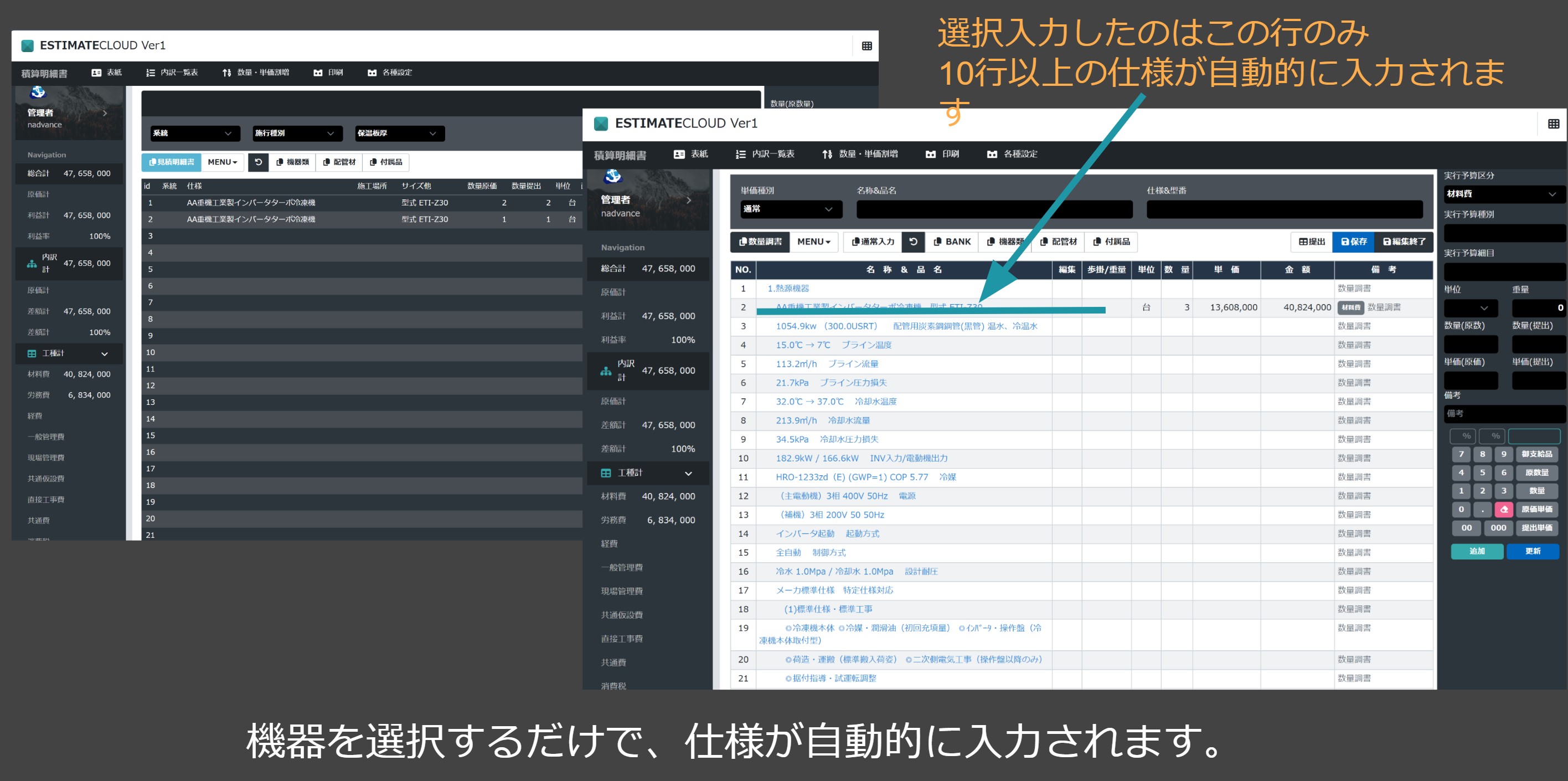Image resolution: width=1568 pixels, height=781 pixels.
Task: Open 1.熱源機器 link in row 1
Action: pyautogui.click(x=788, y=289)
